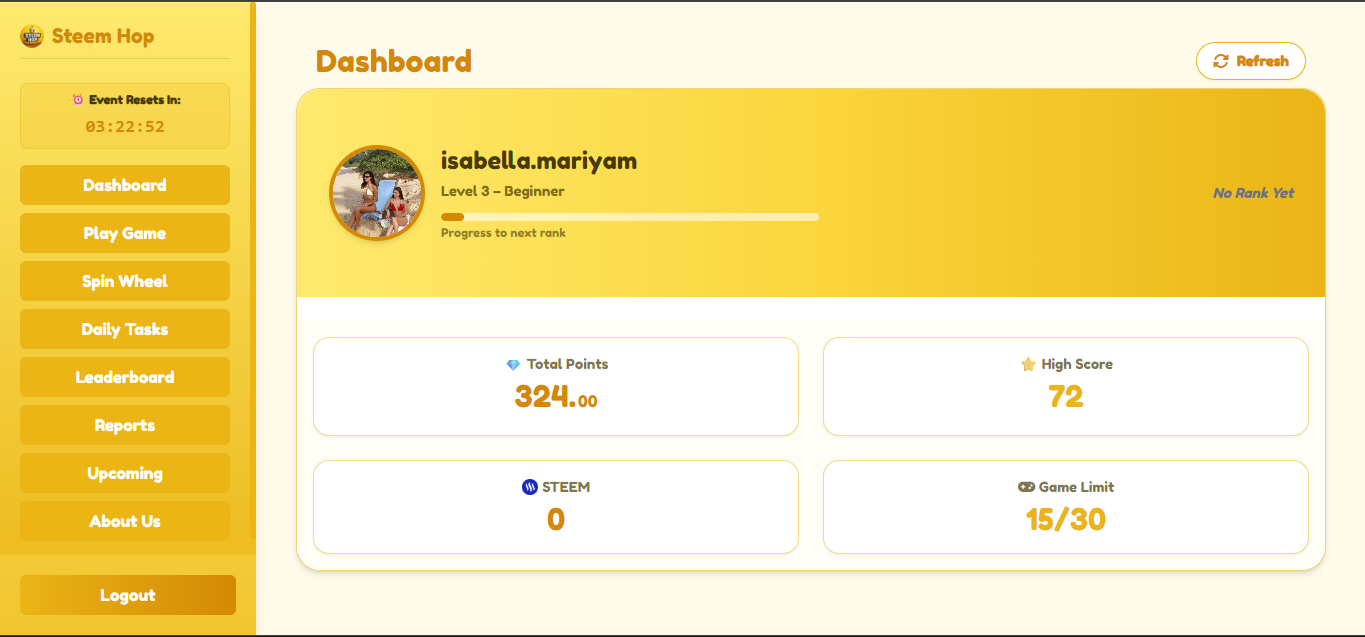1365x637 pixels.
Task: Open the Dashboard menu item
Action: tap(125, 185)
